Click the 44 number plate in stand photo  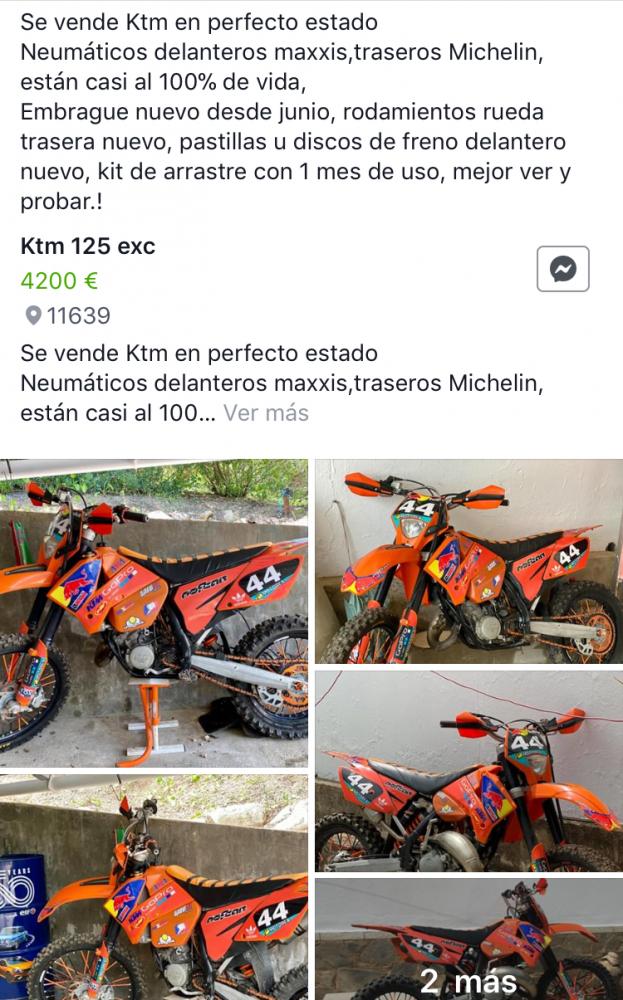(x=263, y=580)
